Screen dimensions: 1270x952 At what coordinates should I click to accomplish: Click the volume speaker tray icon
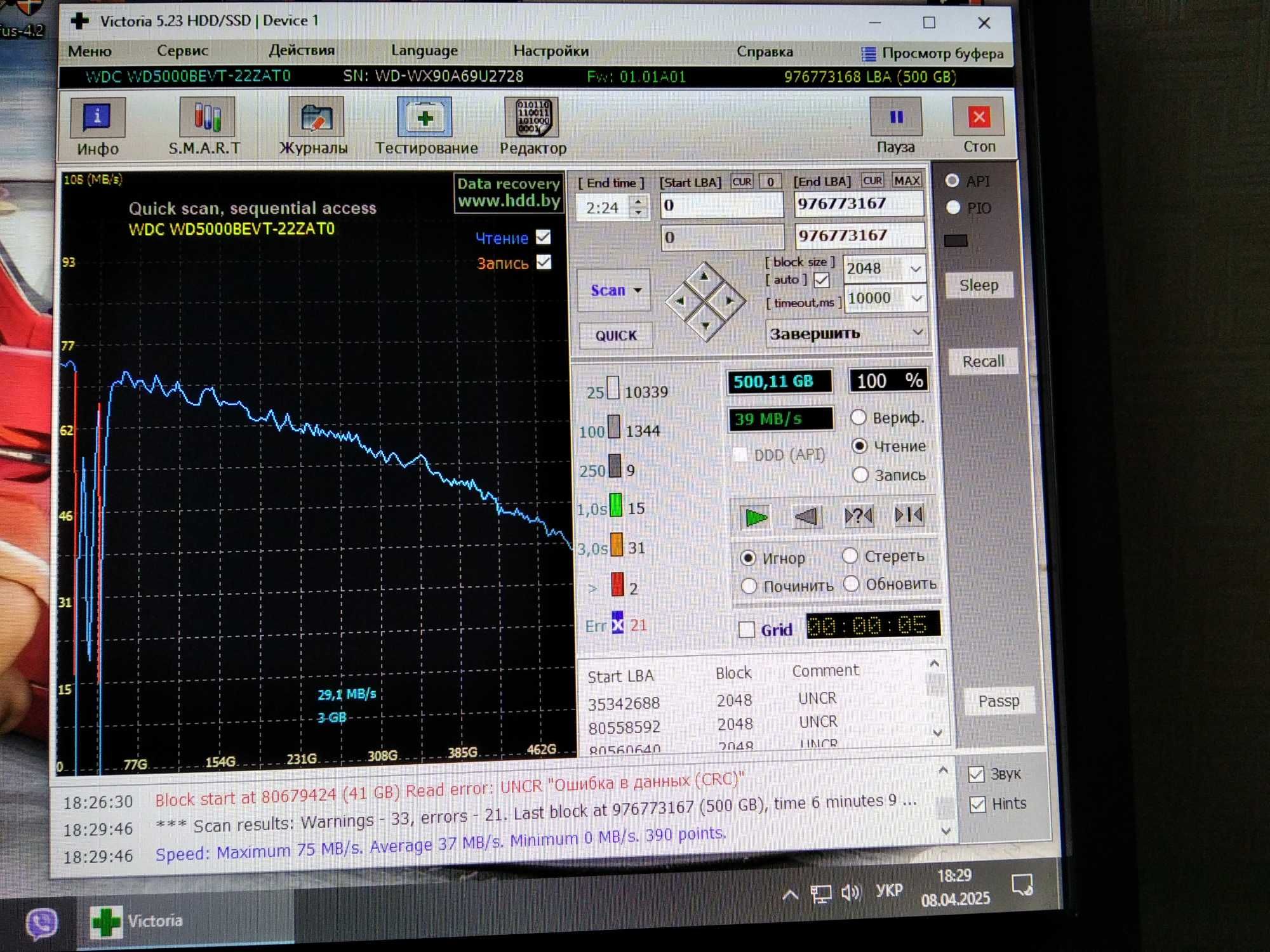click(x=851, y=892)
